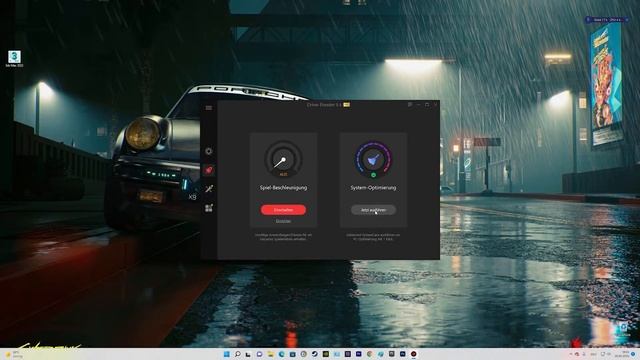Image resolution: width=640 pixels, height=360 pixels.
Task: Select the red rocket Boost sidebar icon
Action: click(209, 170)
